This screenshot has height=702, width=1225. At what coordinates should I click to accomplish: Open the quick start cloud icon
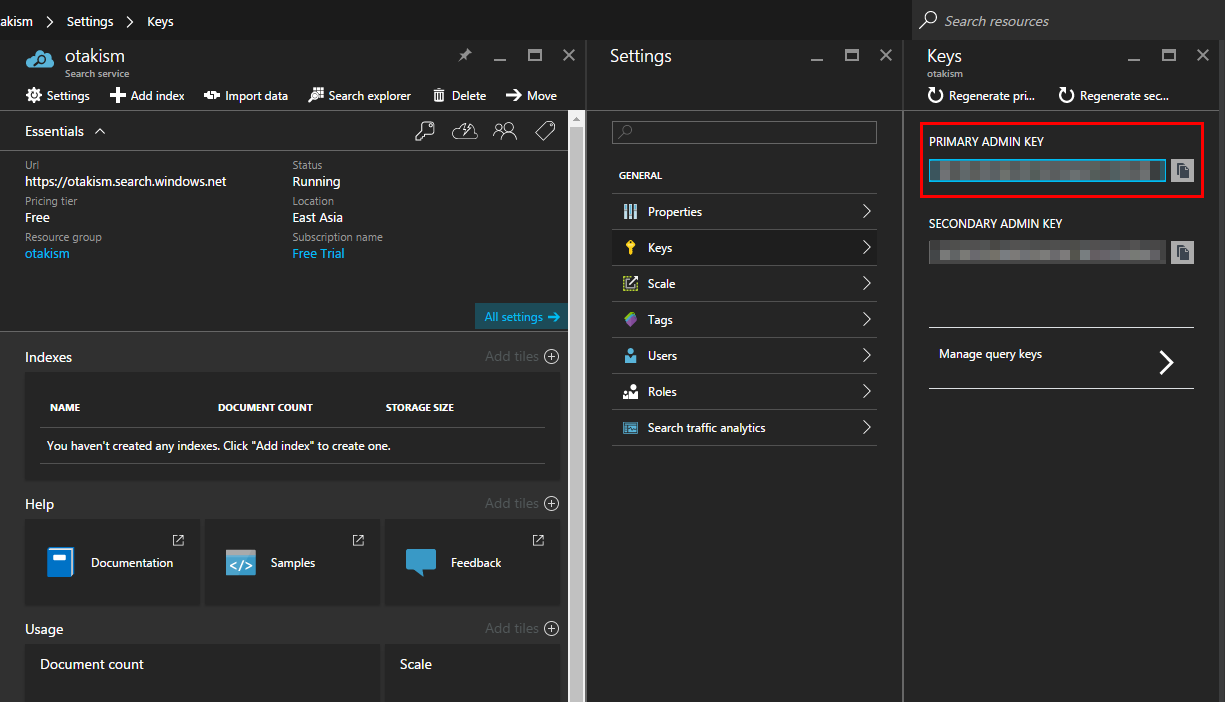465,131
